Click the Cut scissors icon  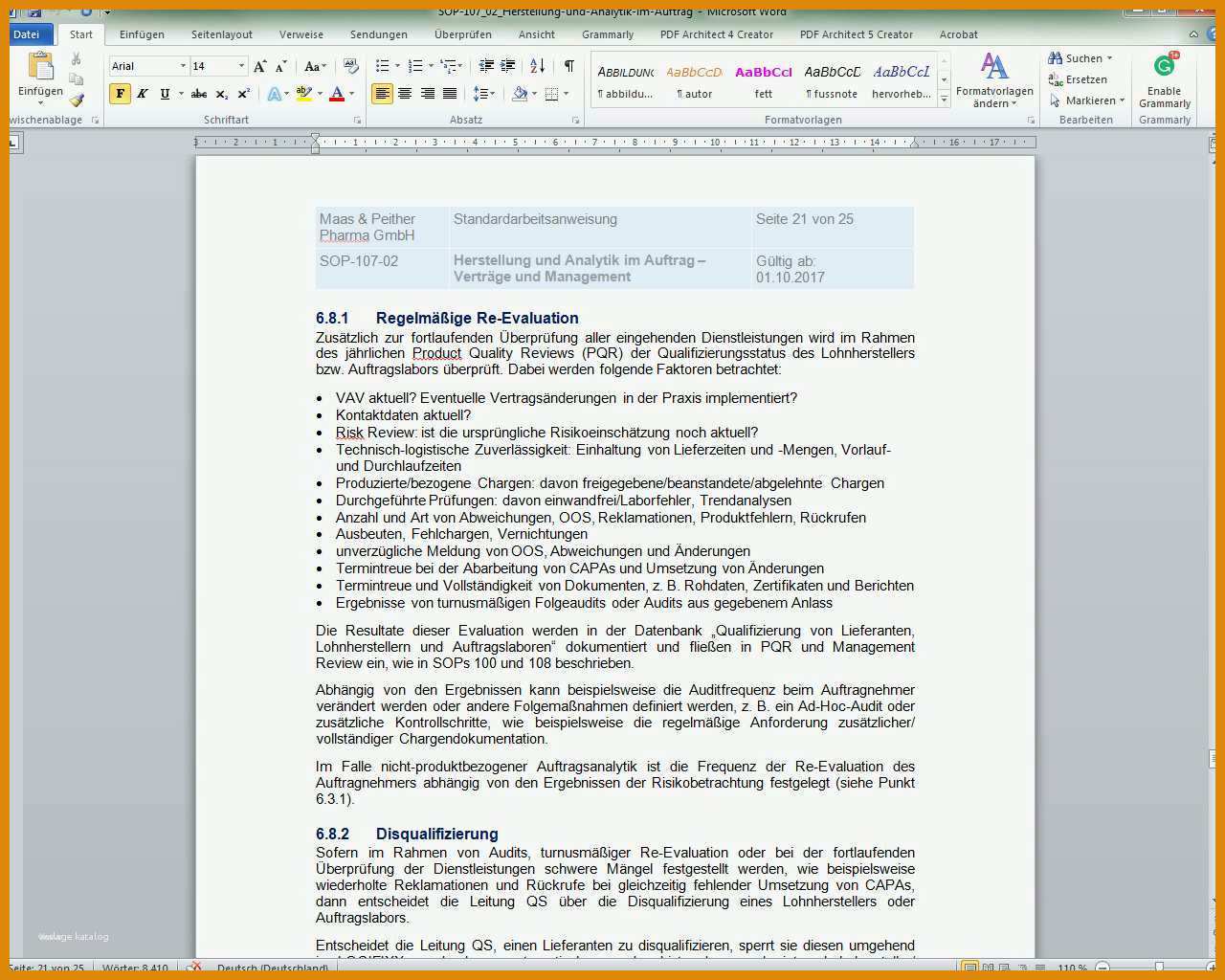[x=77, y=59]
